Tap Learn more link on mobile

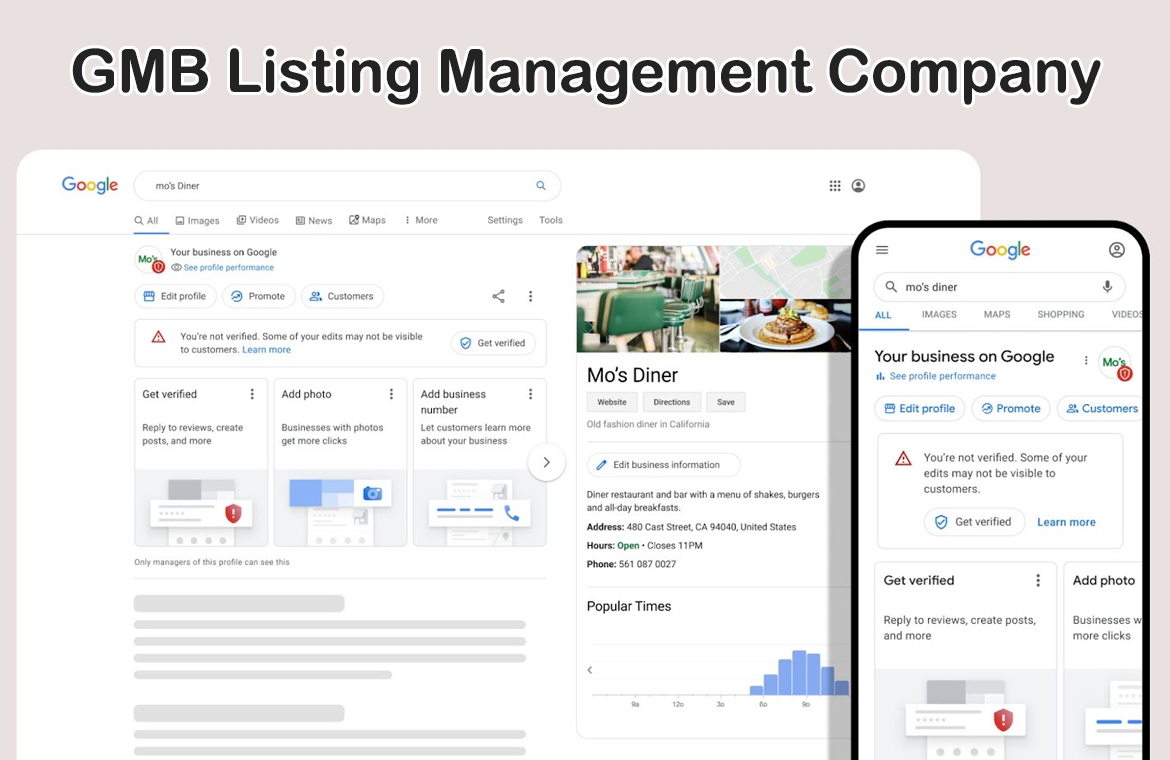1066,522
